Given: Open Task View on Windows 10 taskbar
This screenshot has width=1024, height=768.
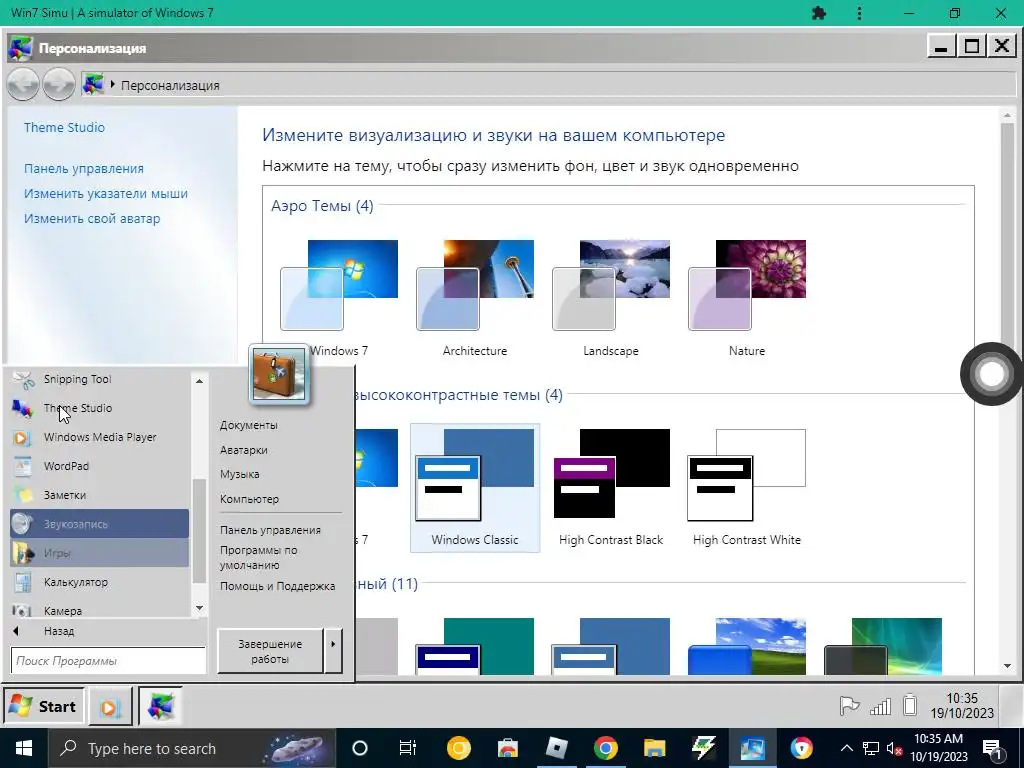Looking at the screenshot, I should click(408, 748).
